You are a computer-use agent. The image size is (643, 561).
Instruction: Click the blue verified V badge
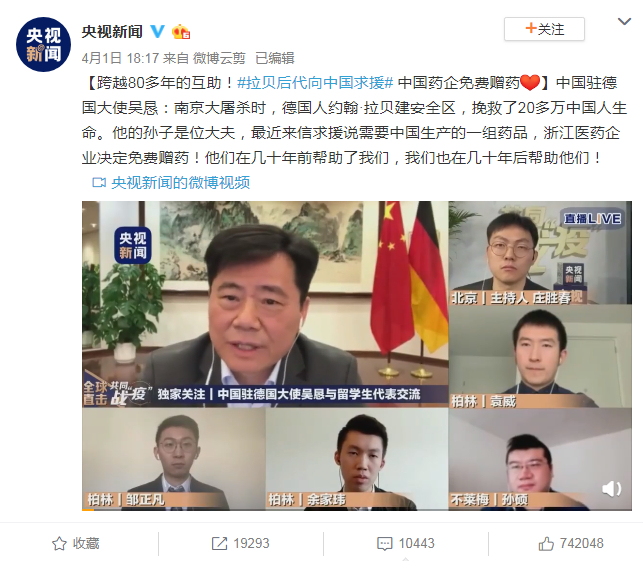(157, 31)
